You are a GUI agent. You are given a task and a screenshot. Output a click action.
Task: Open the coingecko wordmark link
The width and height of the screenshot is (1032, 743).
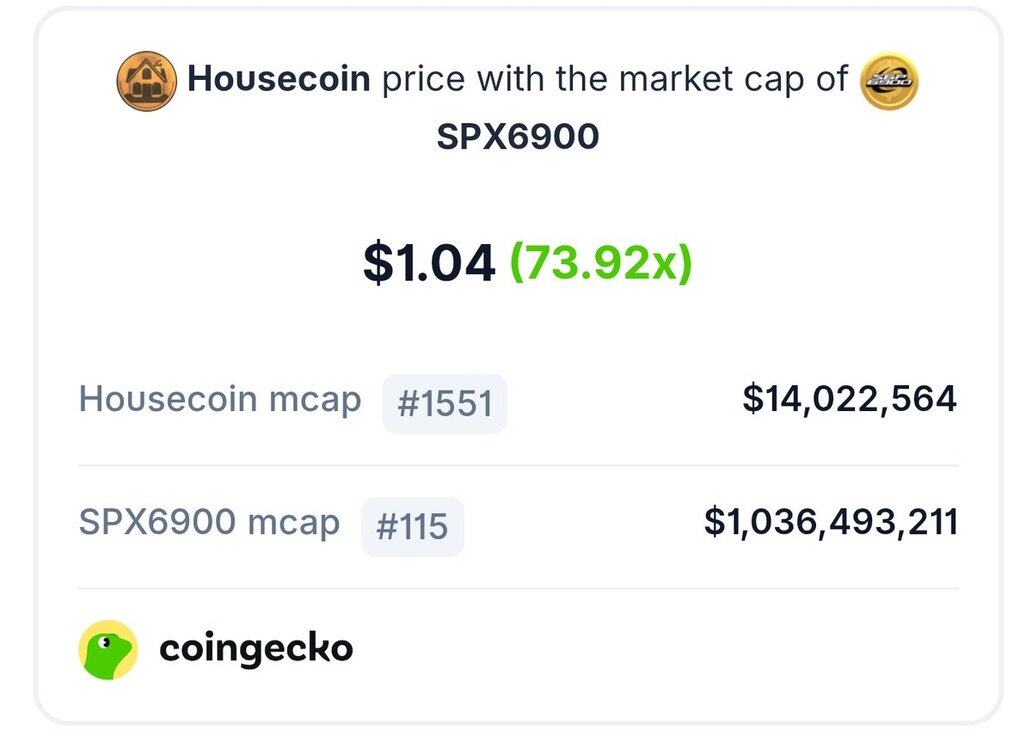coord(256,649)
